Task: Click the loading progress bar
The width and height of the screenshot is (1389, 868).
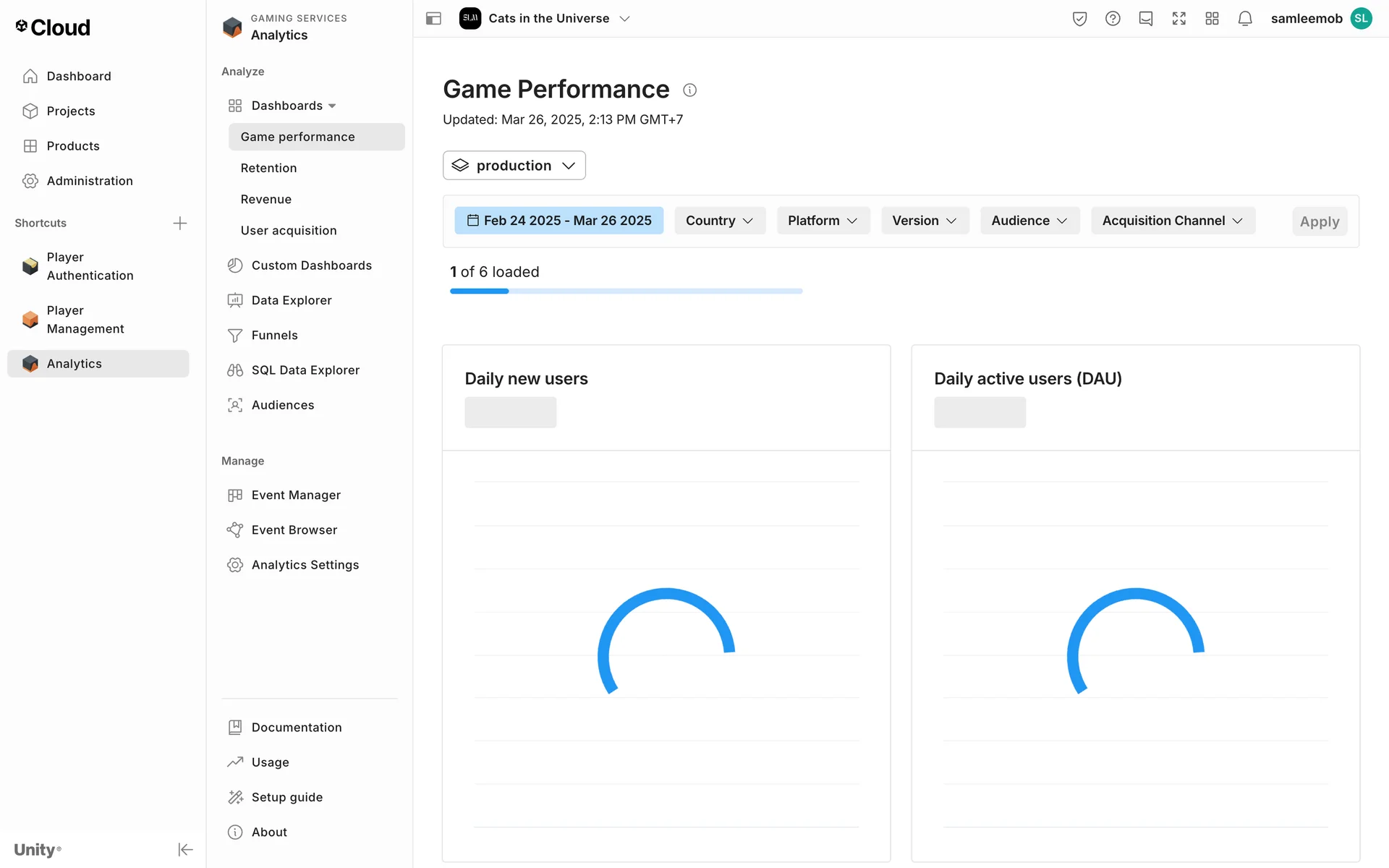Action: [x=626, y=291]
